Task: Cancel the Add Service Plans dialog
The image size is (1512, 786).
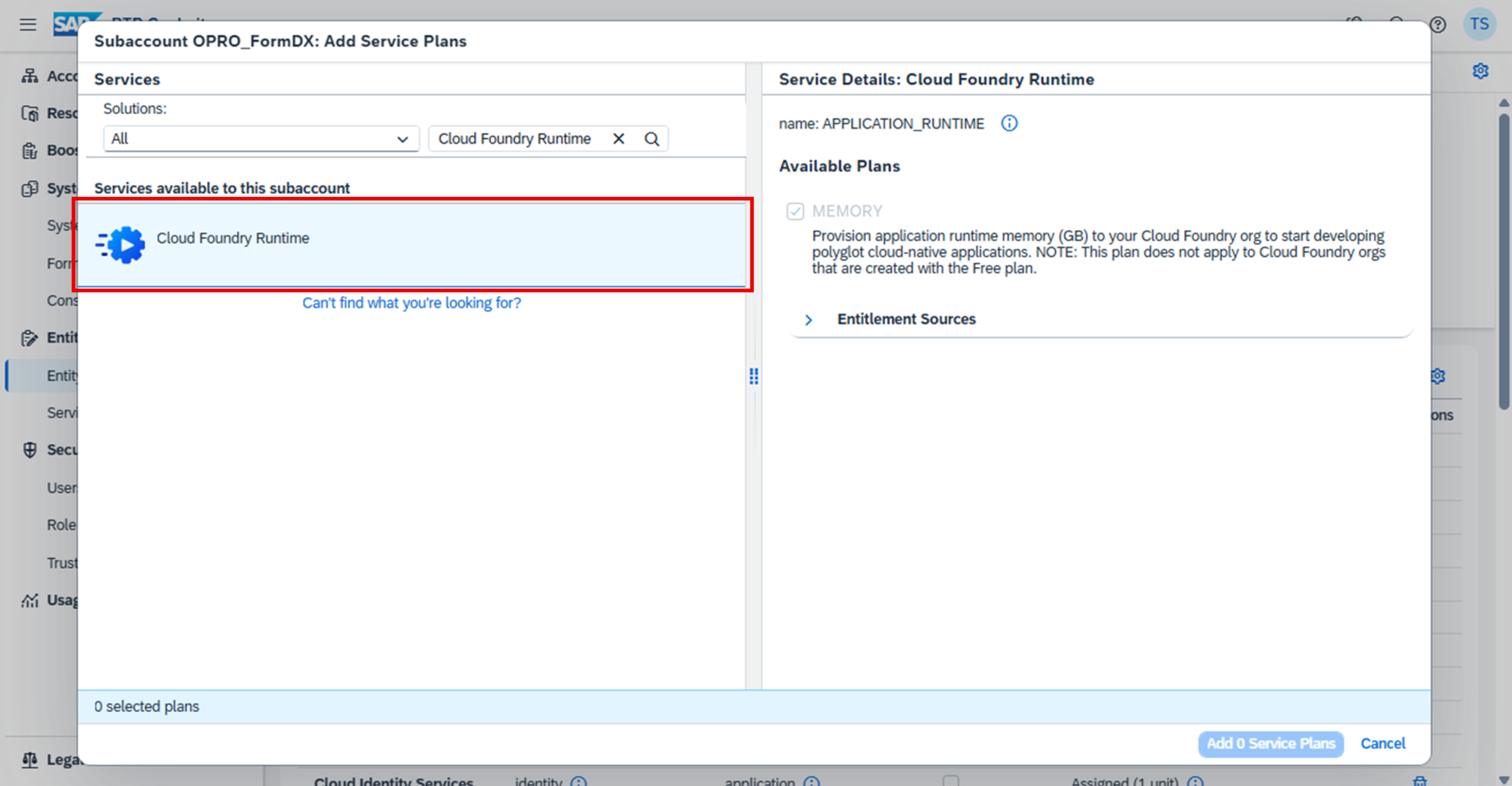Action: pyautogui.click(x=1382, y=744)
